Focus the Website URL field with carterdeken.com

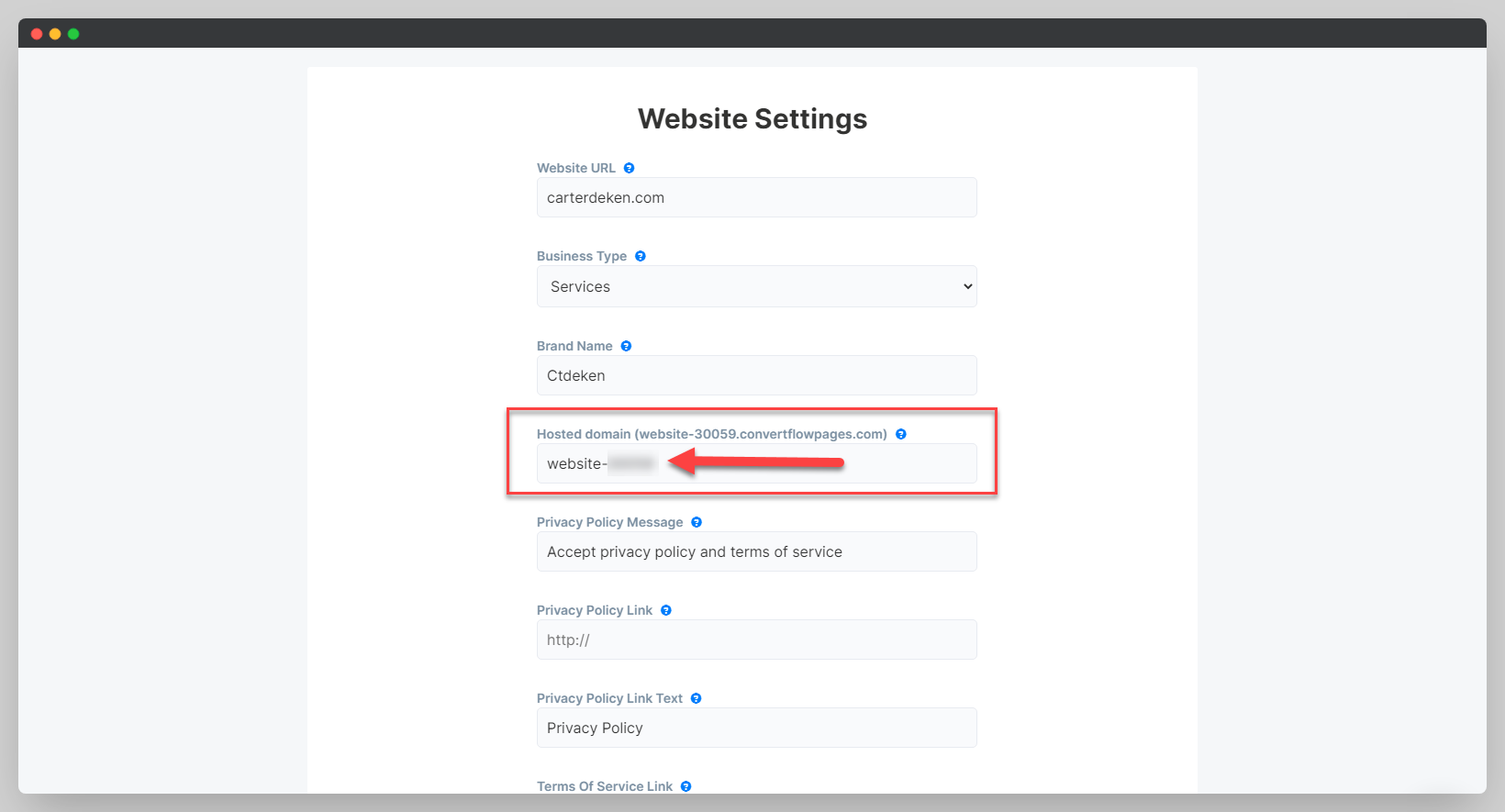(757, 197)
